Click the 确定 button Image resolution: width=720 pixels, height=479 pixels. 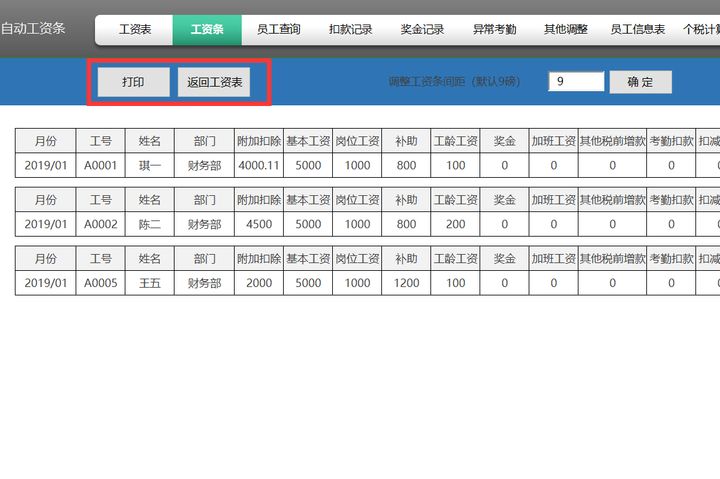click(x=641, y=82)
